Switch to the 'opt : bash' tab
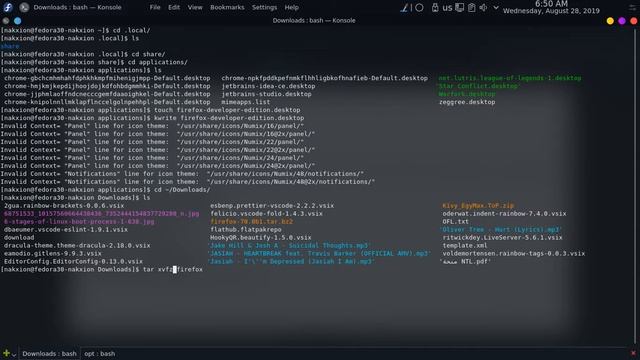 coord(100,353)
